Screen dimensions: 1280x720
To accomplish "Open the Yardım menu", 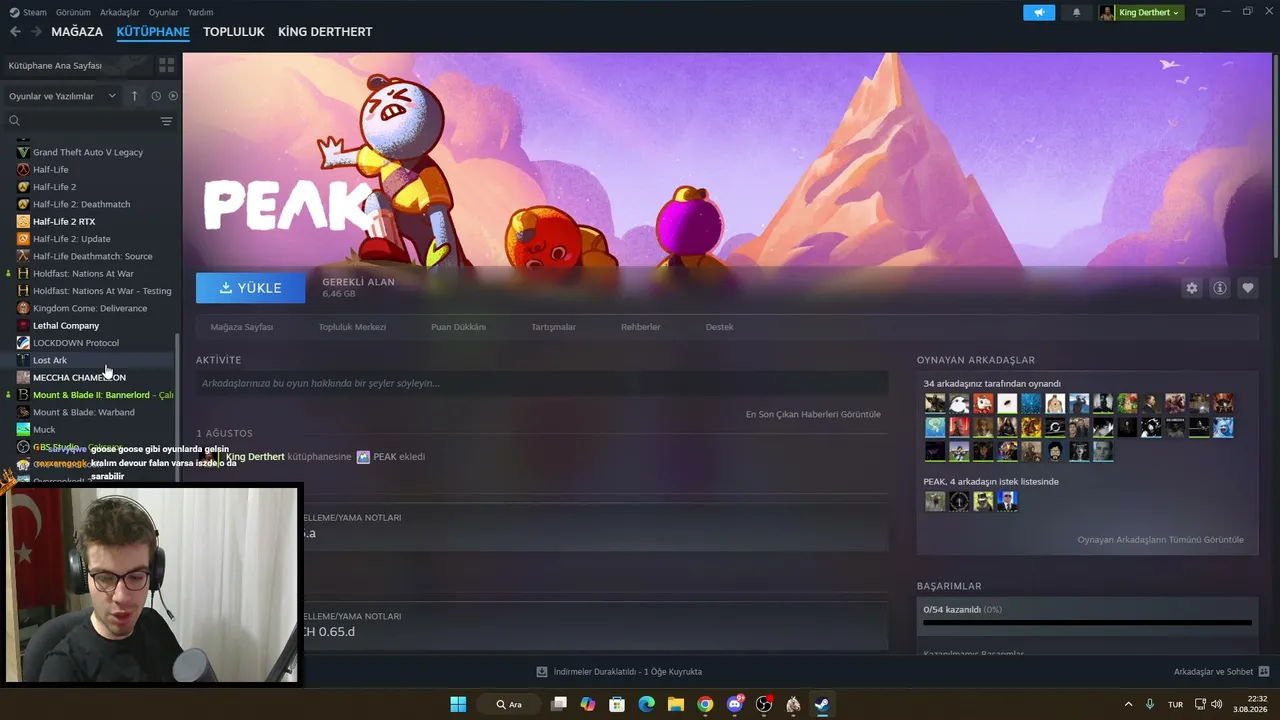I will click(200, 12).
